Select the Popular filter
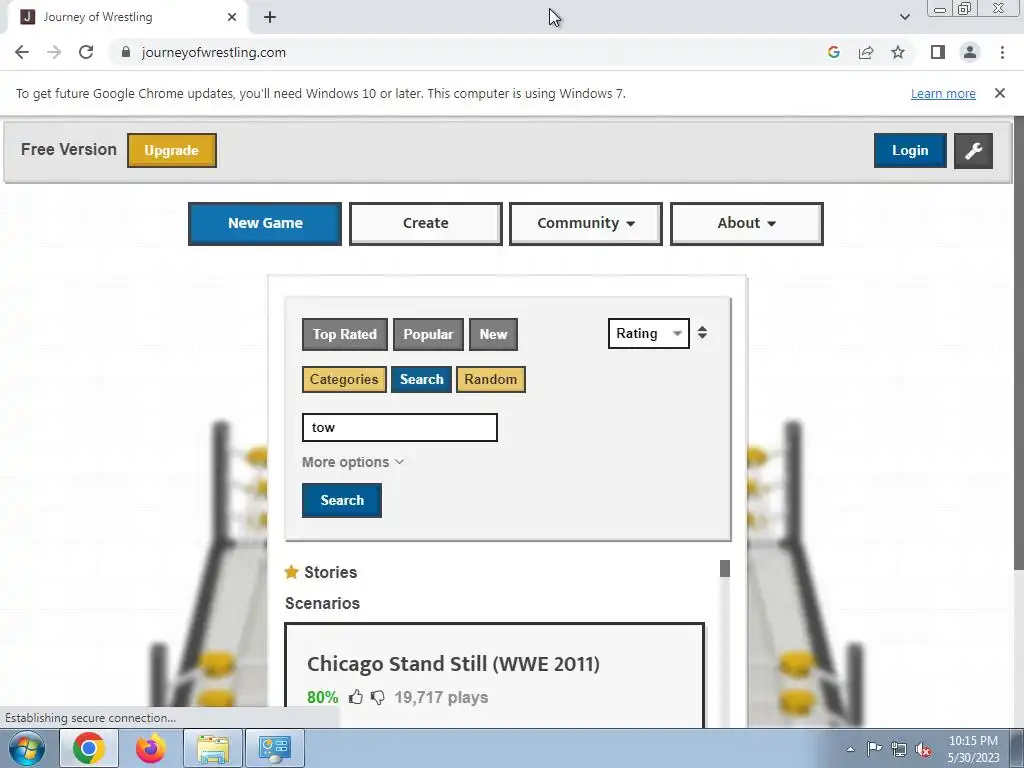 point(428,334)
